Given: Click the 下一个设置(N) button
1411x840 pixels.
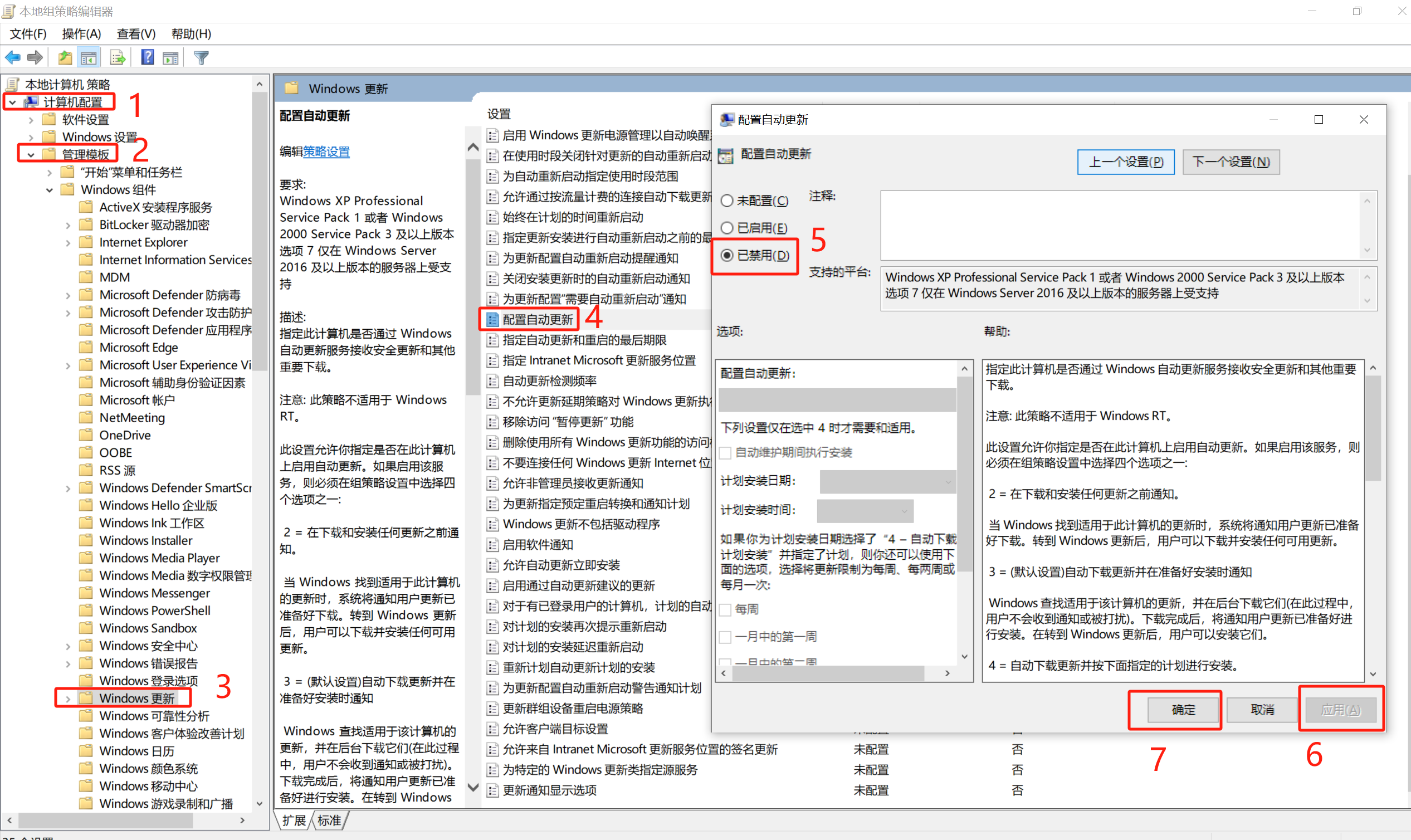Looking at the screenshot, I should [x=1231, y=162].
